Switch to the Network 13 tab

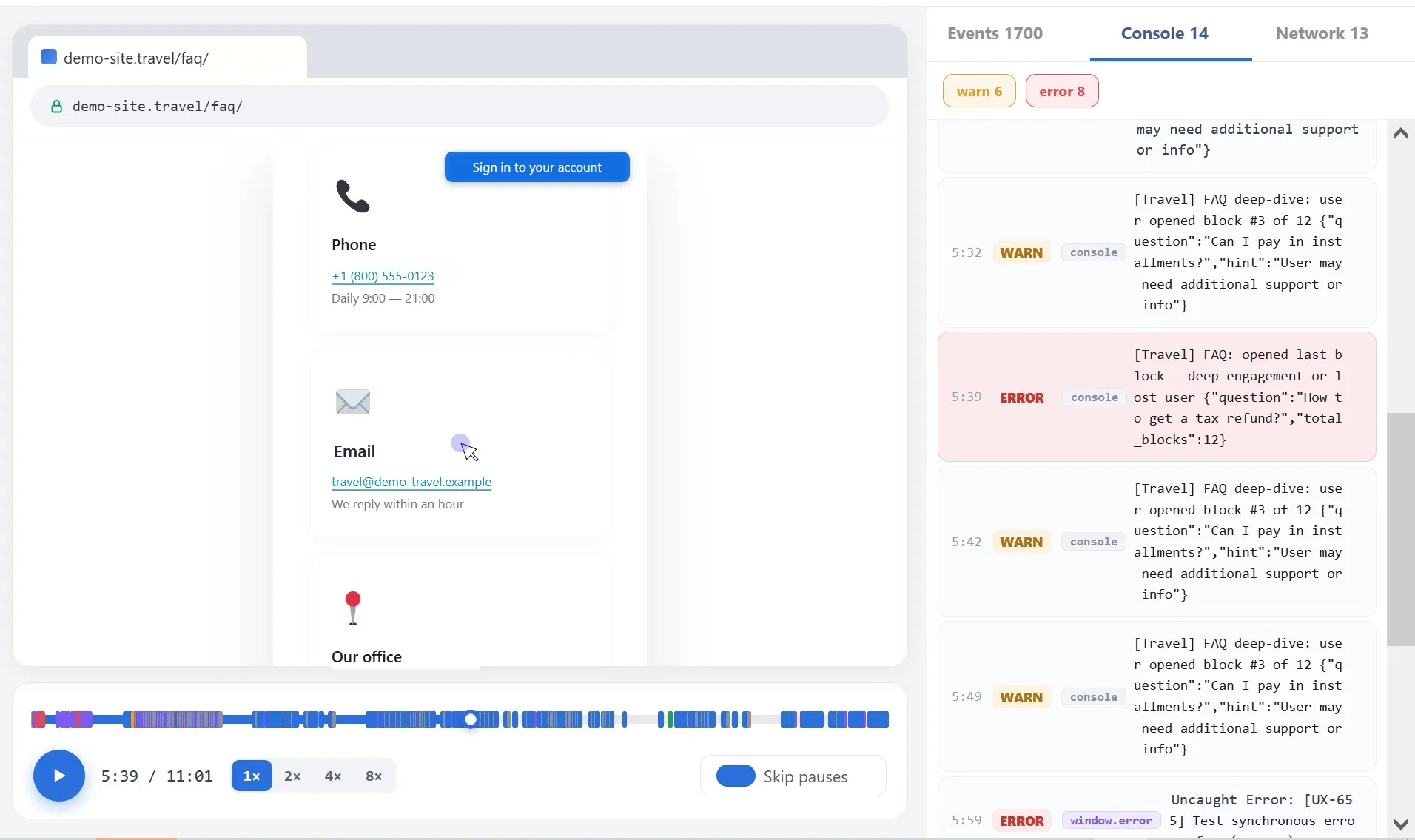pyautogui.click(x=1322, y=33)
